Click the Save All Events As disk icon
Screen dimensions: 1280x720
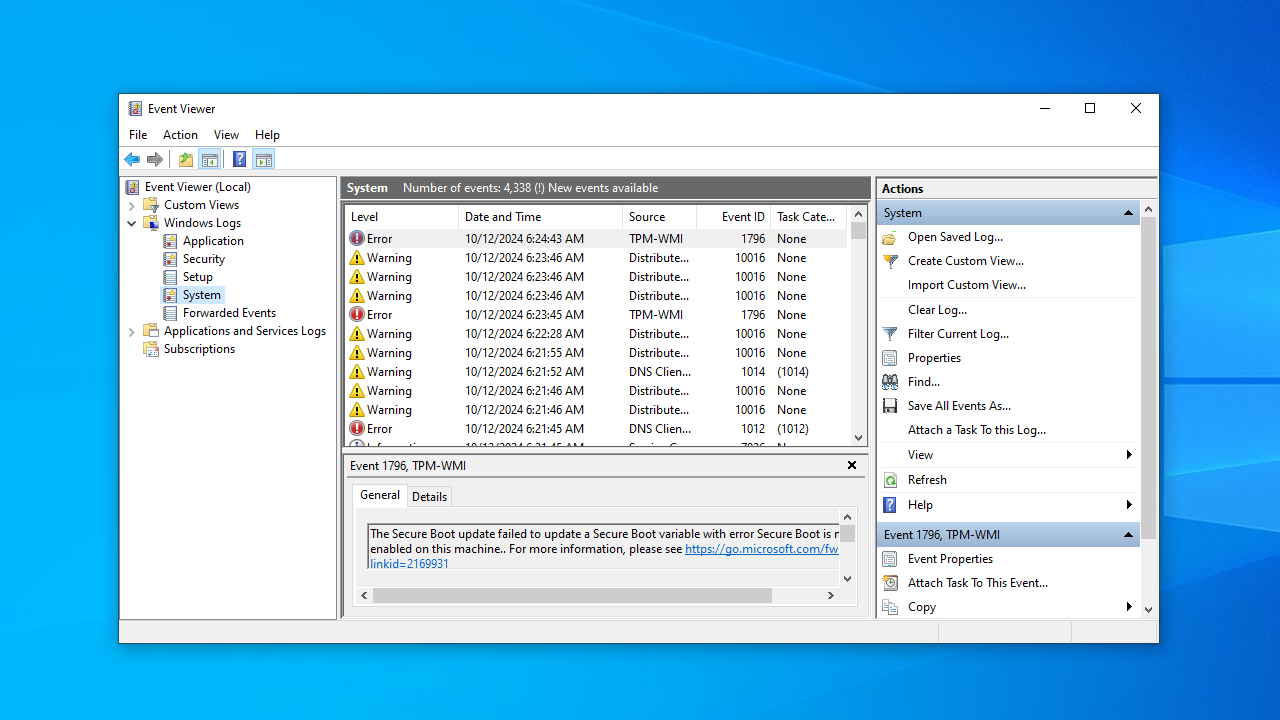pos(890,406)
